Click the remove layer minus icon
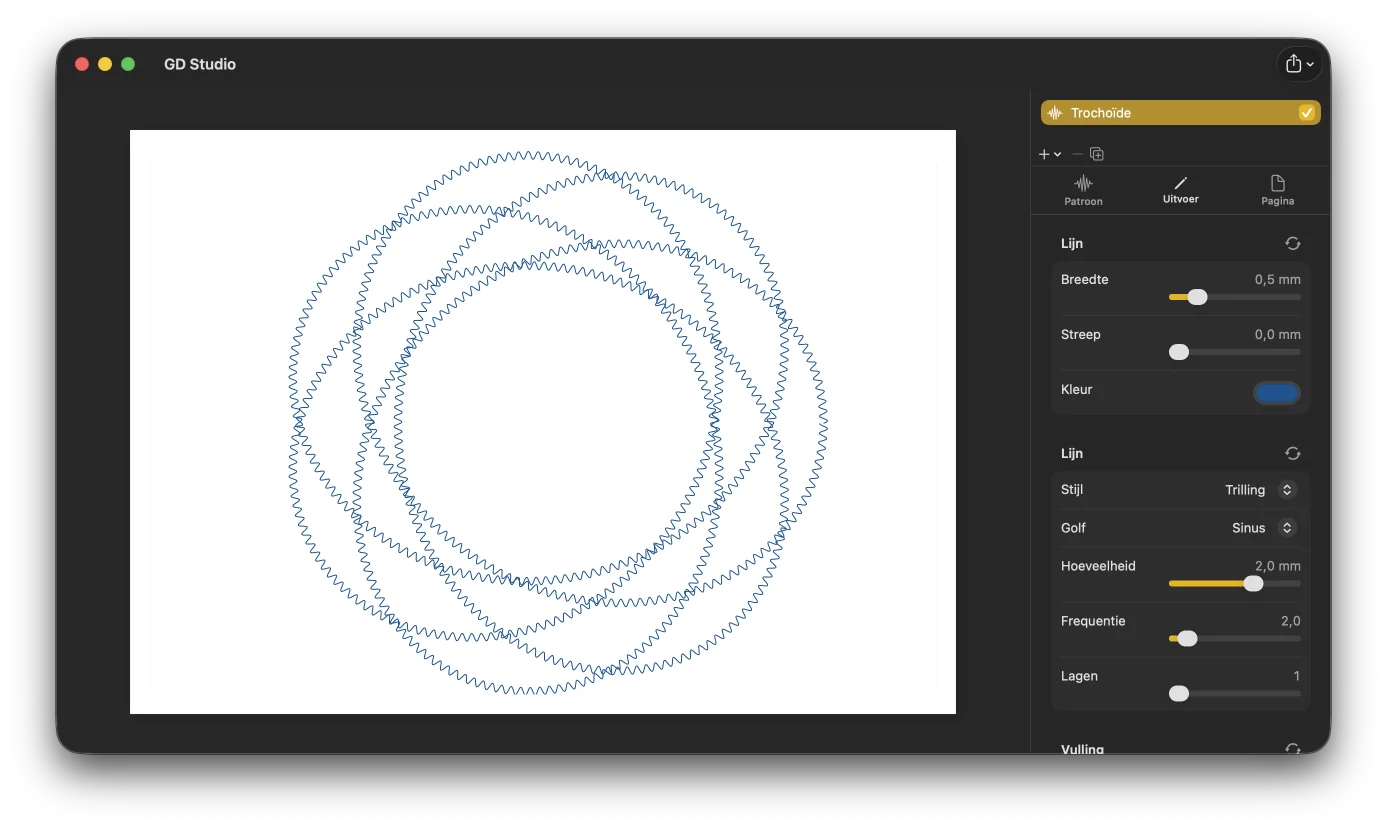 tap(1077, 154)
